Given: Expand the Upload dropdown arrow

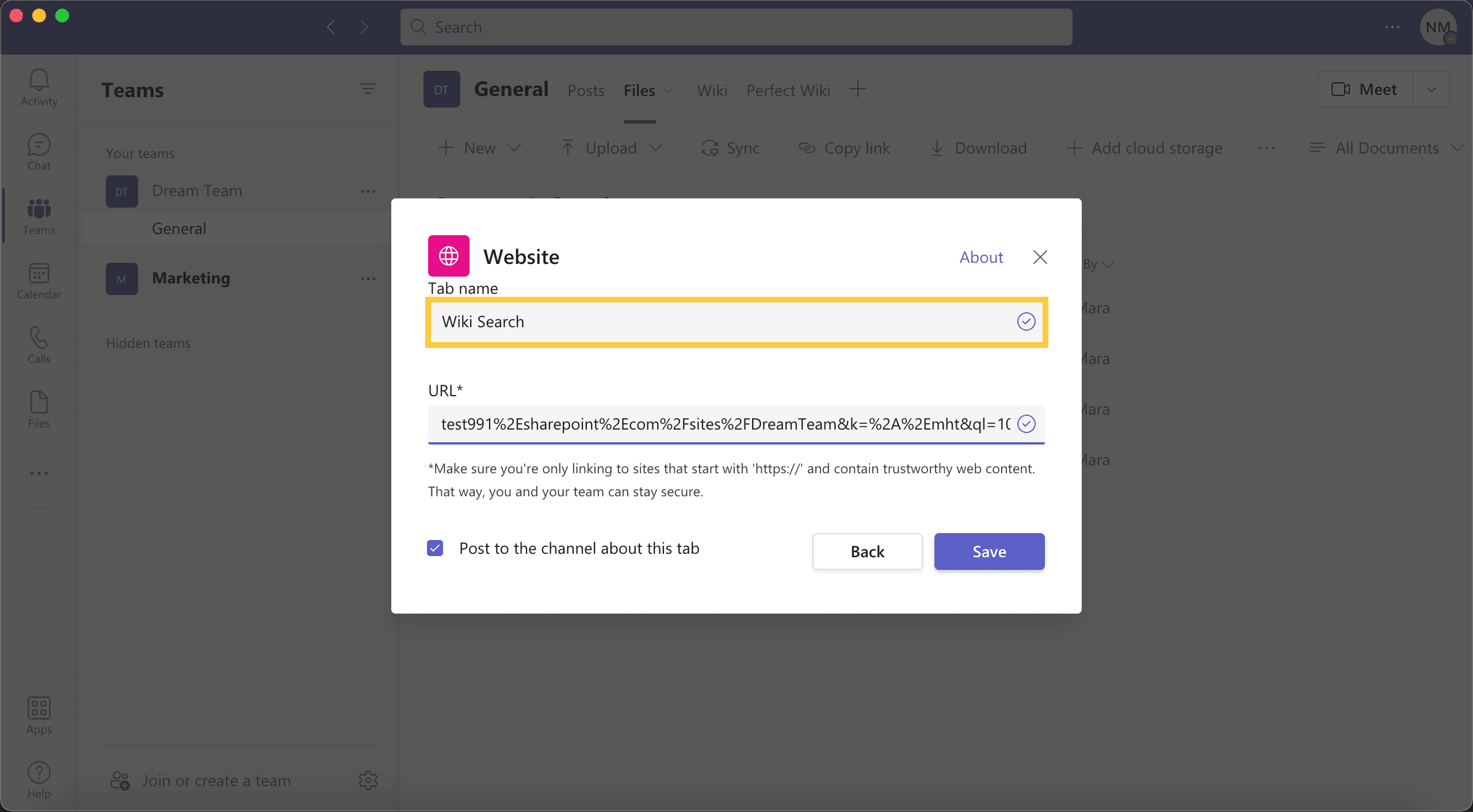Looking at the screenshot, I should point(656,147).
